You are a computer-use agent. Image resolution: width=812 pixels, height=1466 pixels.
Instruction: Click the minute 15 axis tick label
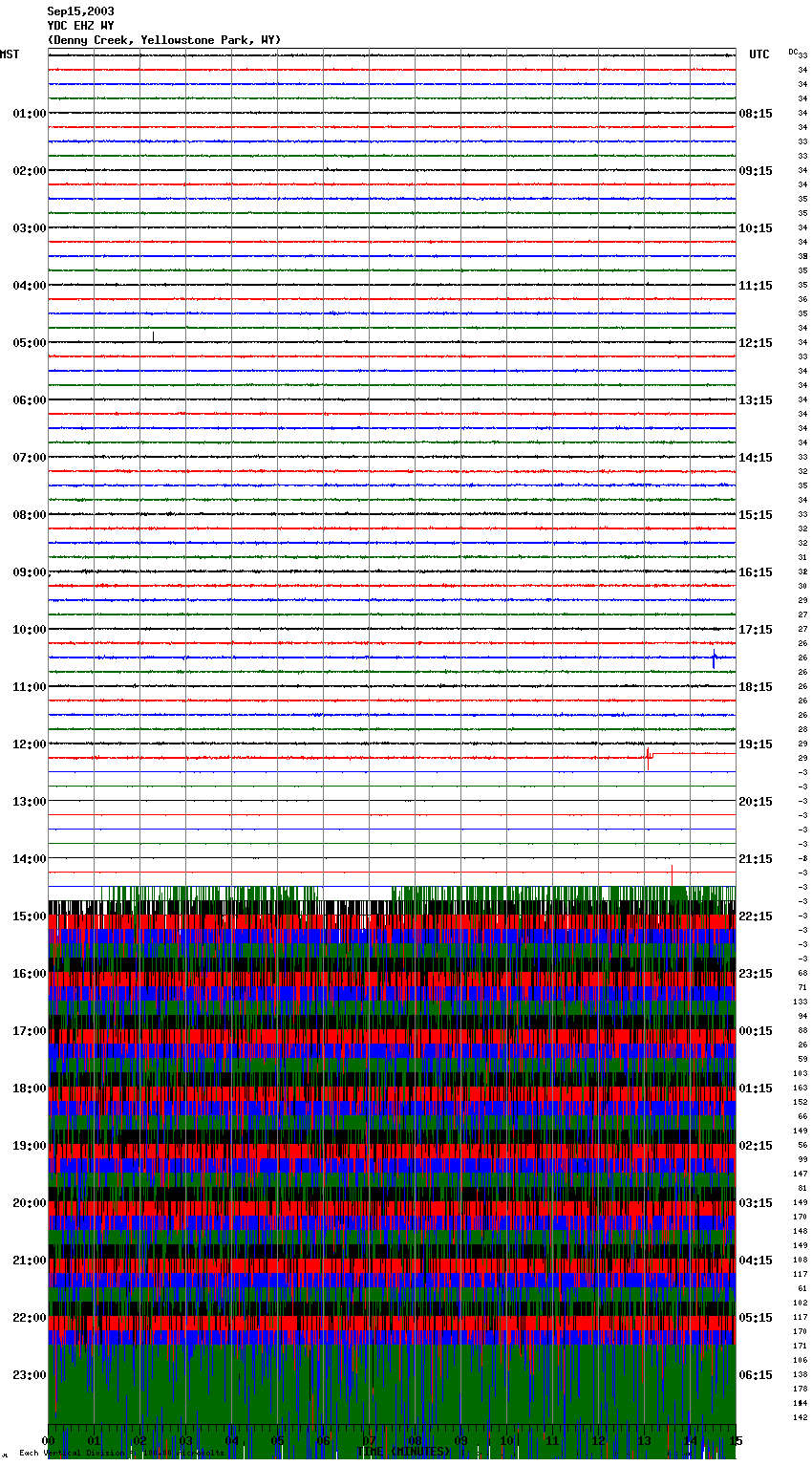tap(734, 1440)
